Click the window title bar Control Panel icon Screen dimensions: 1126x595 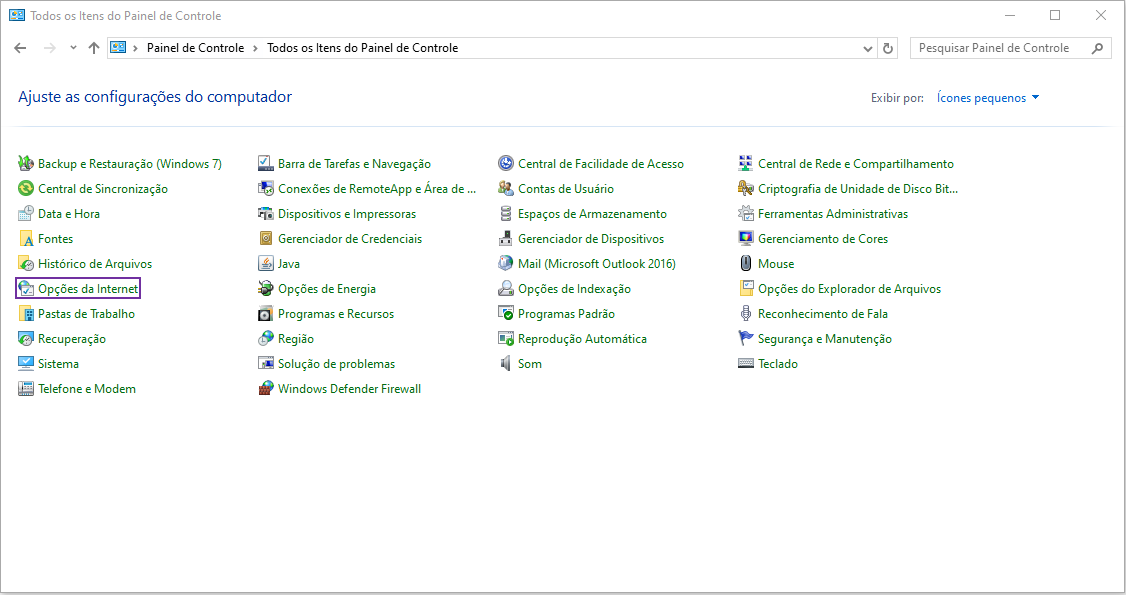pos(17,15)
